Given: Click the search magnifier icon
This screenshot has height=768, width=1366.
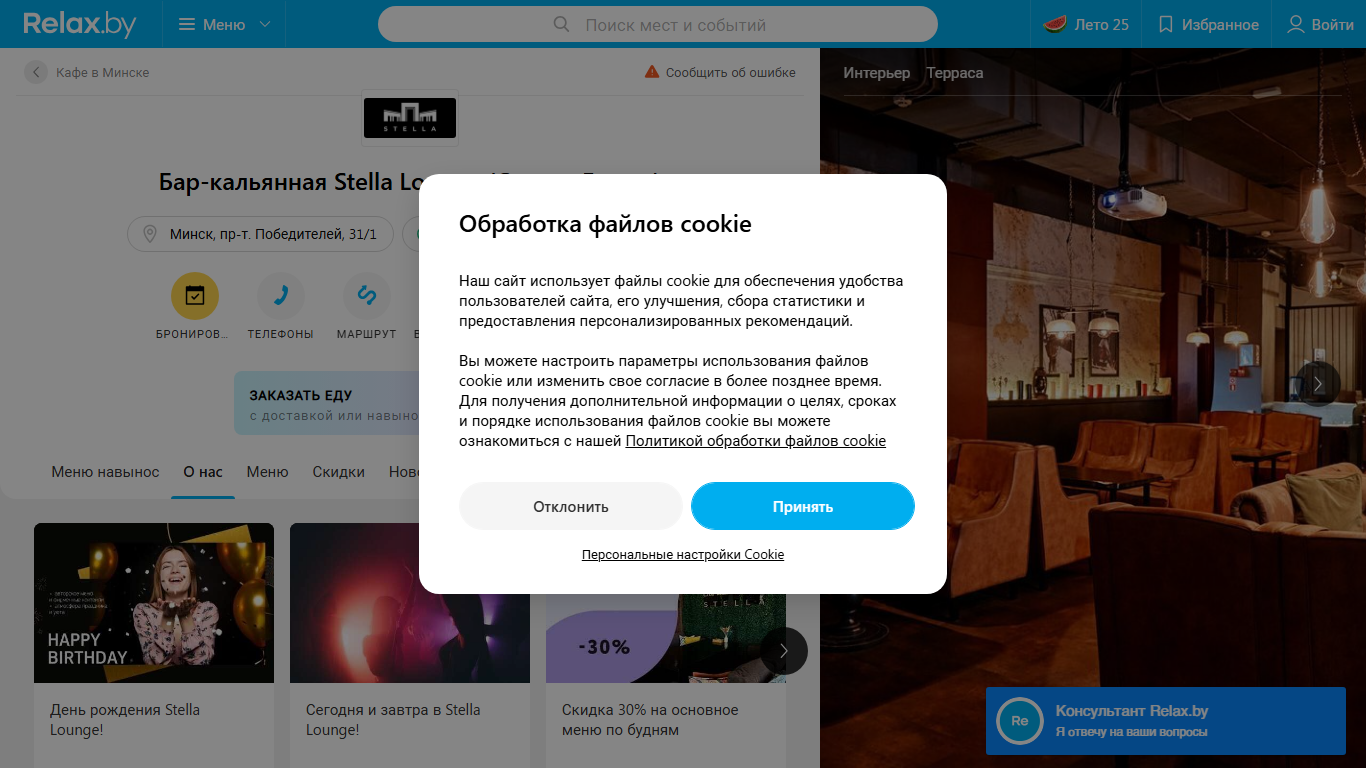Looking at the screenshot, I should point(561,24).
